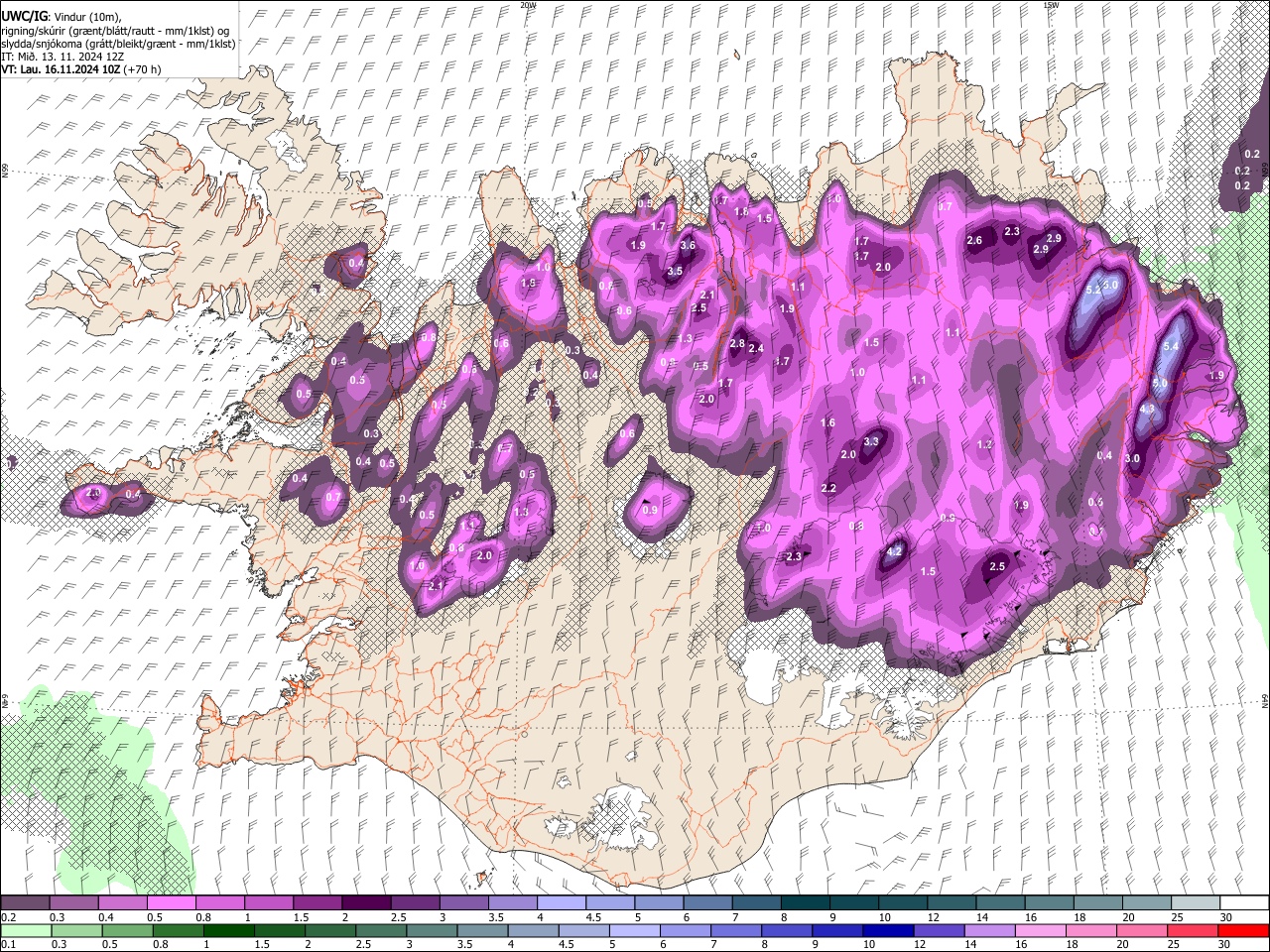1270x952 pixels.
Task: Click the 2.8 snowfall value on the map
Action: 737,344
